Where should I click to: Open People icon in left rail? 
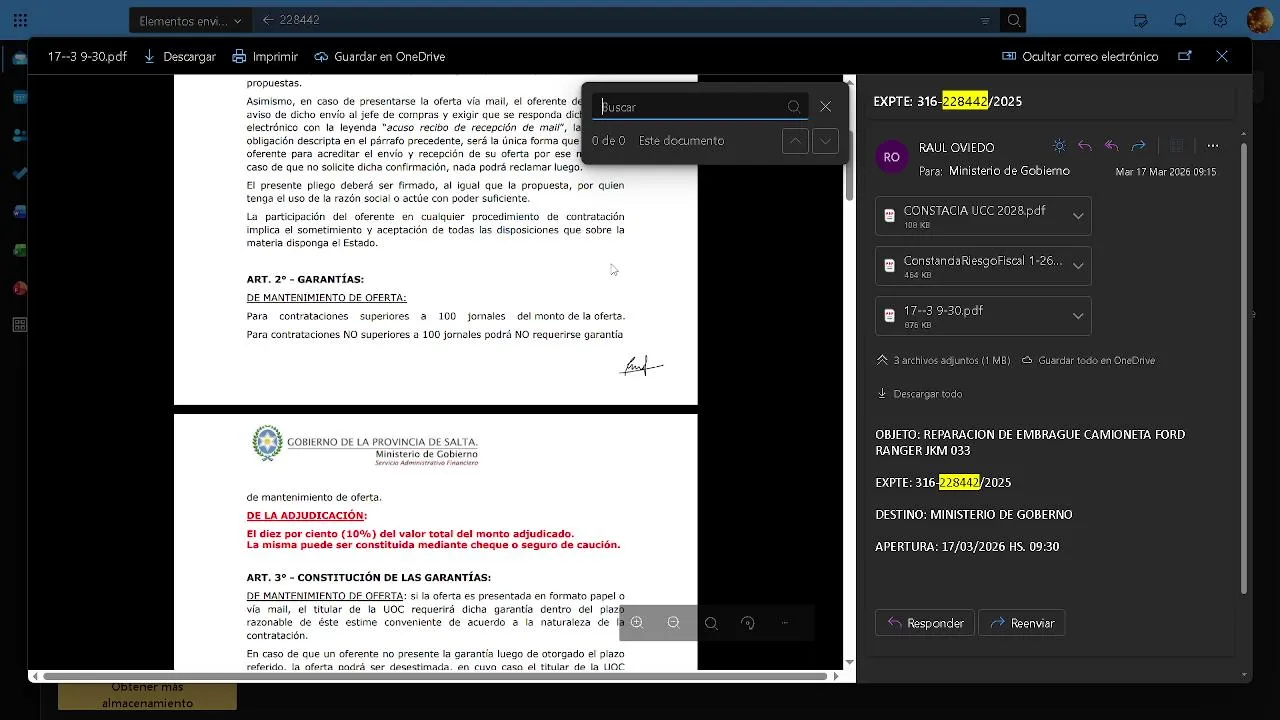[x=20, y=135]
